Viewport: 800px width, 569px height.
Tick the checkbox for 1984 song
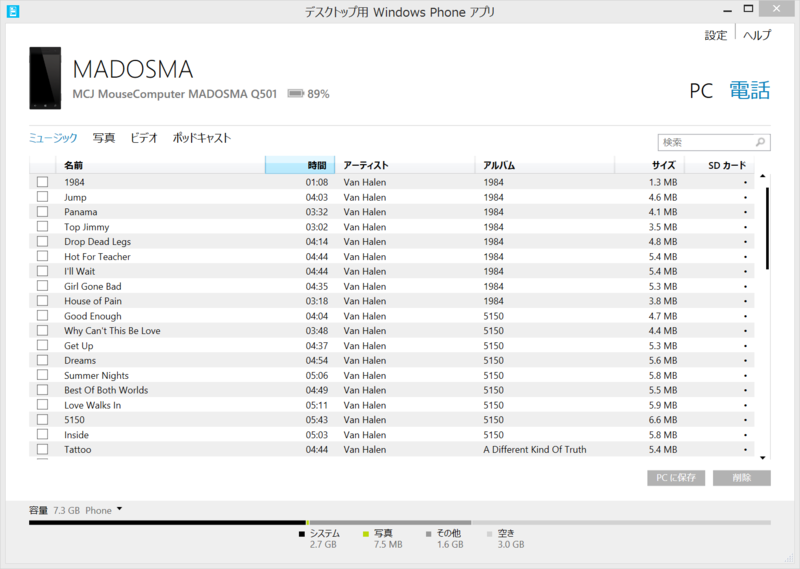tap(42, 182)
